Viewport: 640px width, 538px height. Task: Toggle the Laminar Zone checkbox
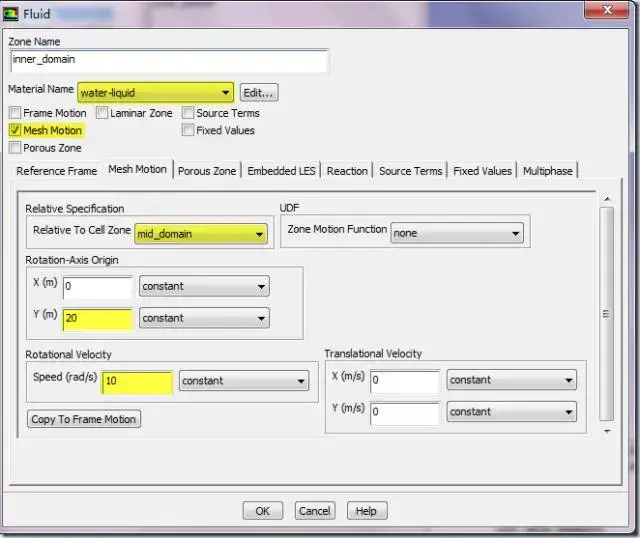click(x=102, y=113)
